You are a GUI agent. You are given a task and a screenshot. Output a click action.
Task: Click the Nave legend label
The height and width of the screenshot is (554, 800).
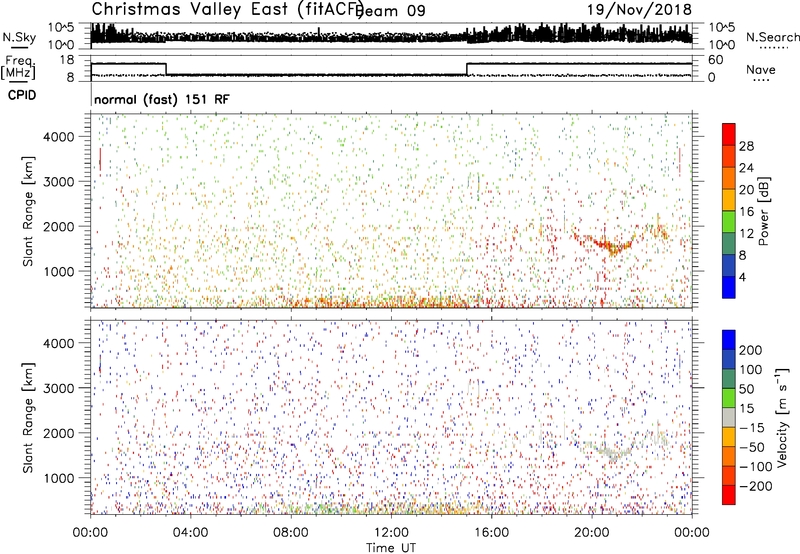tap(761, 70)
